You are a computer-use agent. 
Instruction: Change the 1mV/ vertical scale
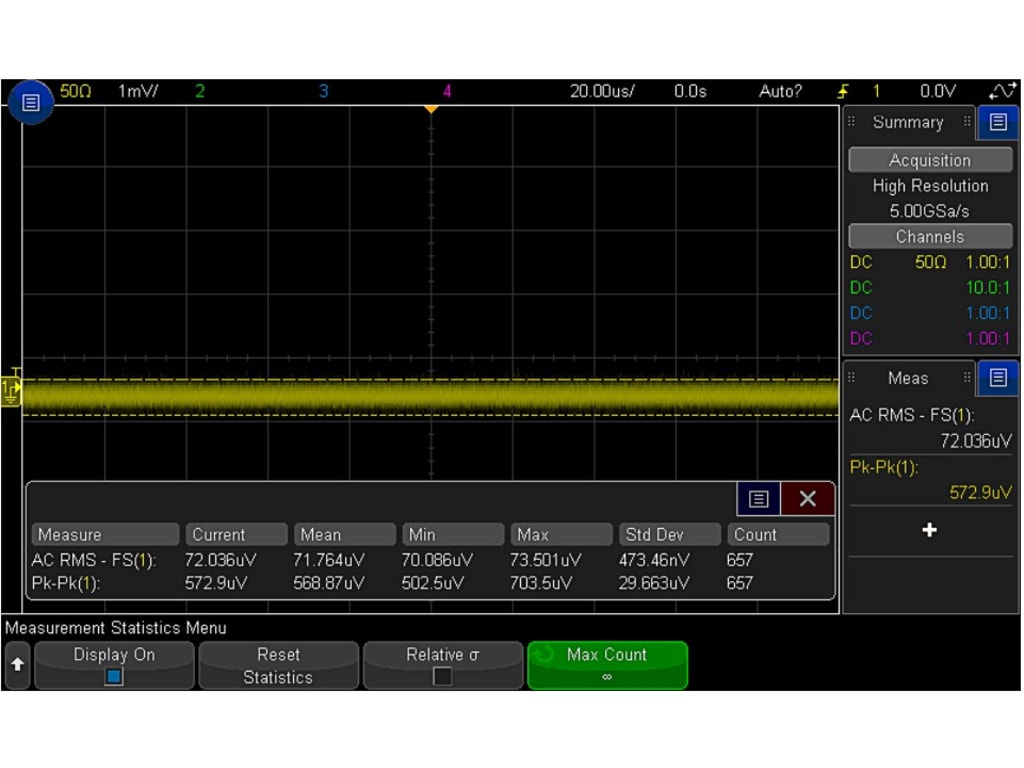pos(138,91)
